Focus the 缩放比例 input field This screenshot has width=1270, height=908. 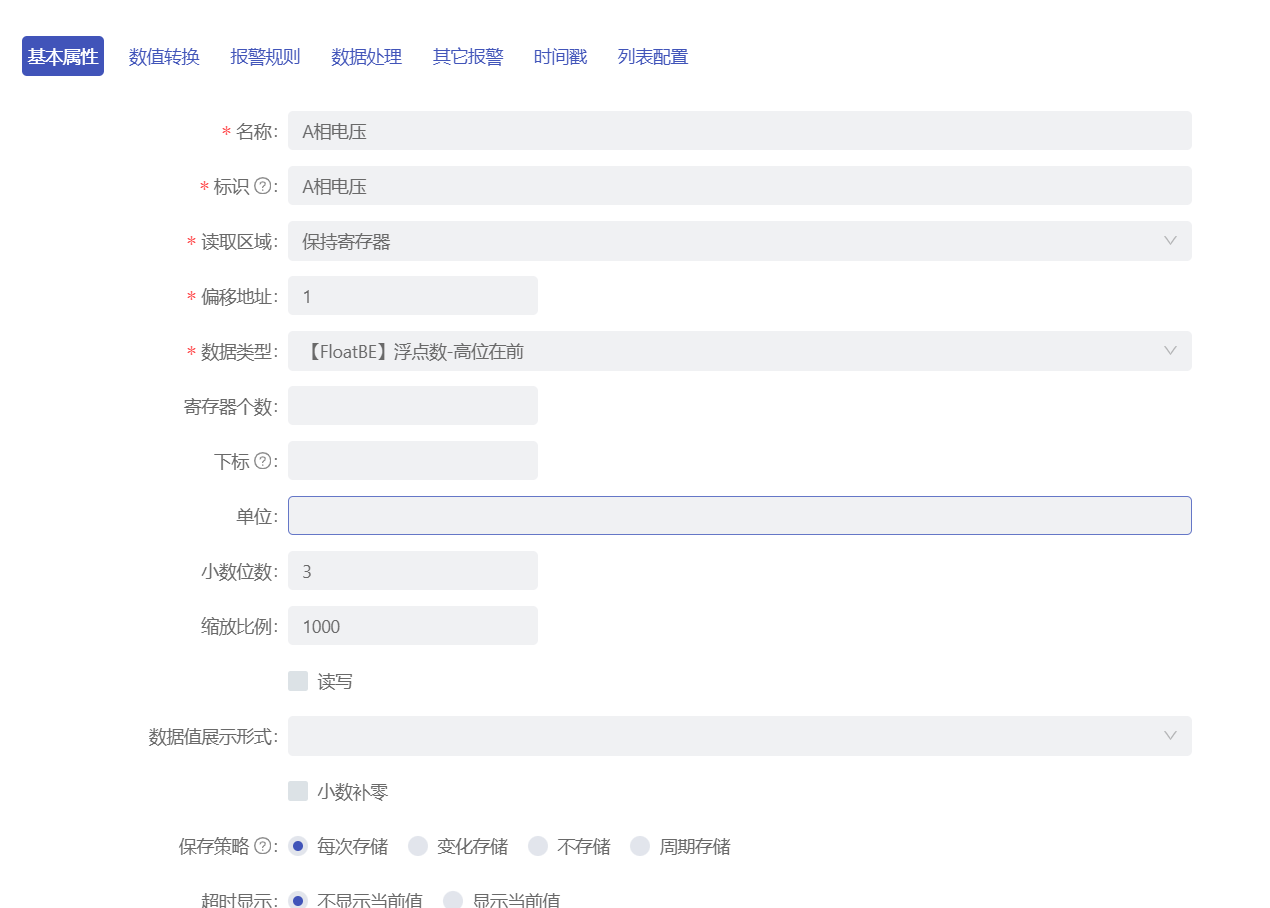(412, 626)
